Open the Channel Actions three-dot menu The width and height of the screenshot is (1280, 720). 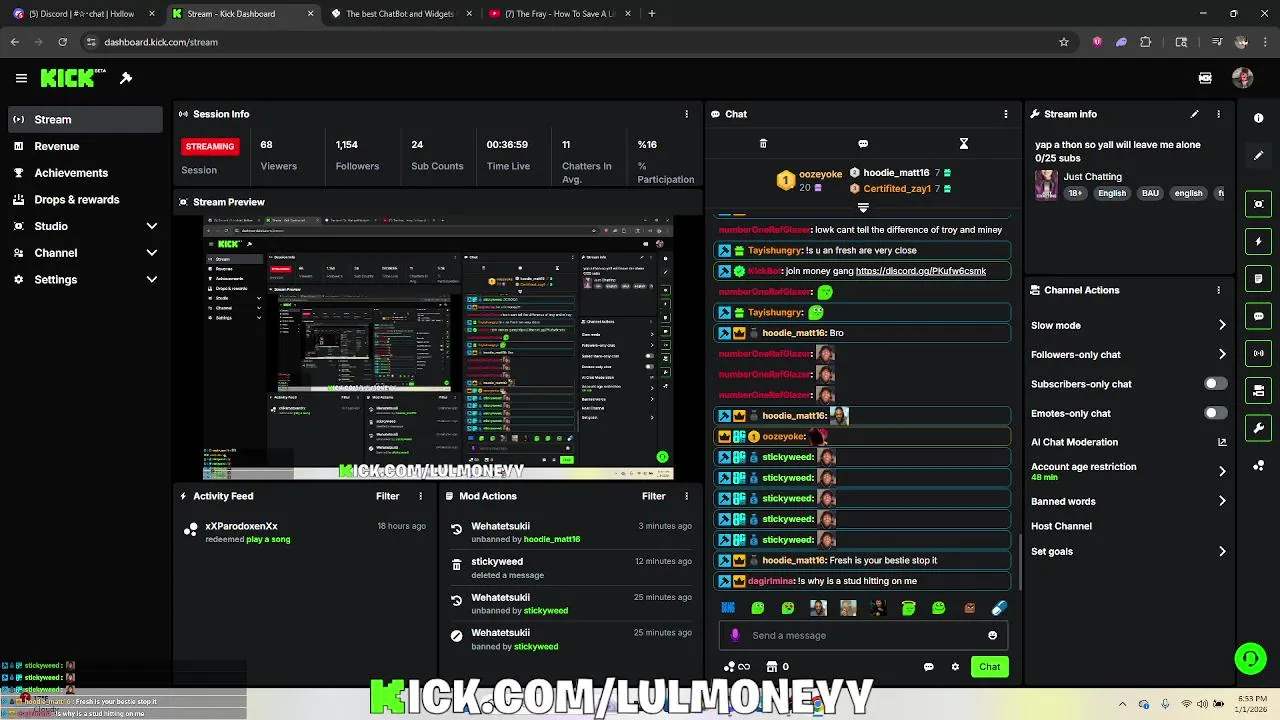[x=1218, y=290]
